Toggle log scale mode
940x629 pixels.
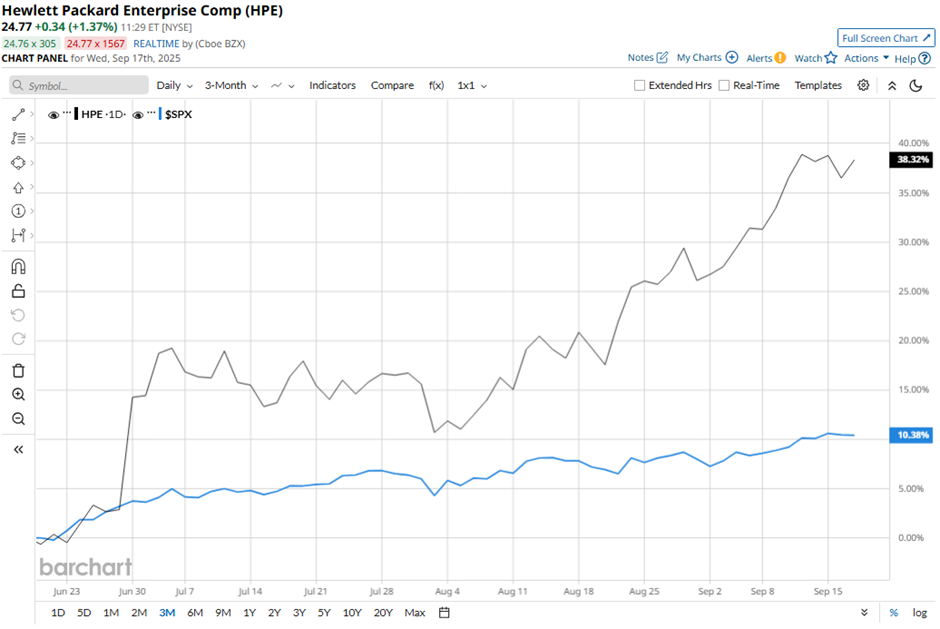[x=920, y=613]
